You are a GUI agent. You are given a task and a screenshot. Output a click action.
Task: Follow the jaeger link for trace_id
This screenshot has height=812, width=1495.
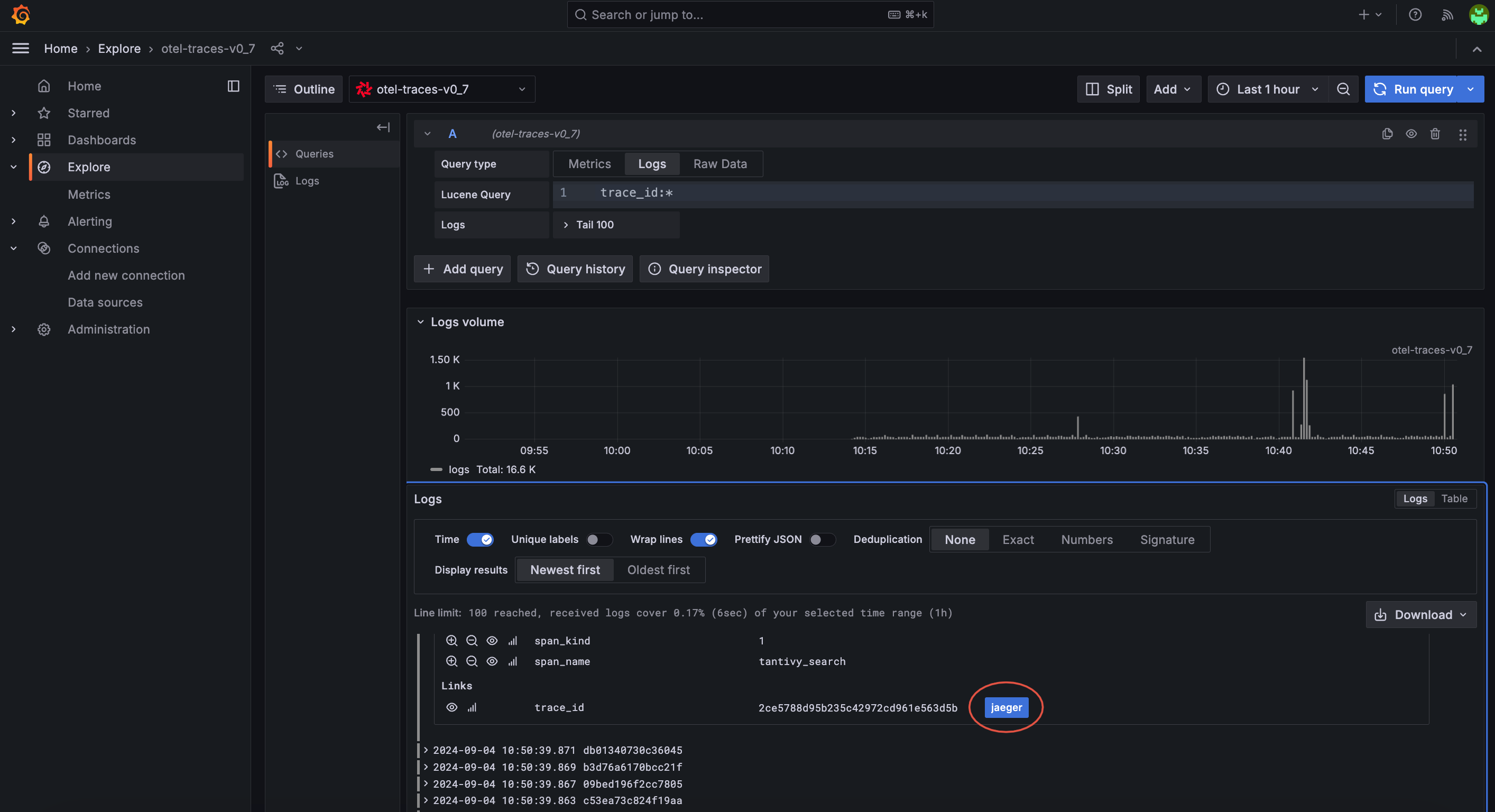click(x=1006, y=707)
